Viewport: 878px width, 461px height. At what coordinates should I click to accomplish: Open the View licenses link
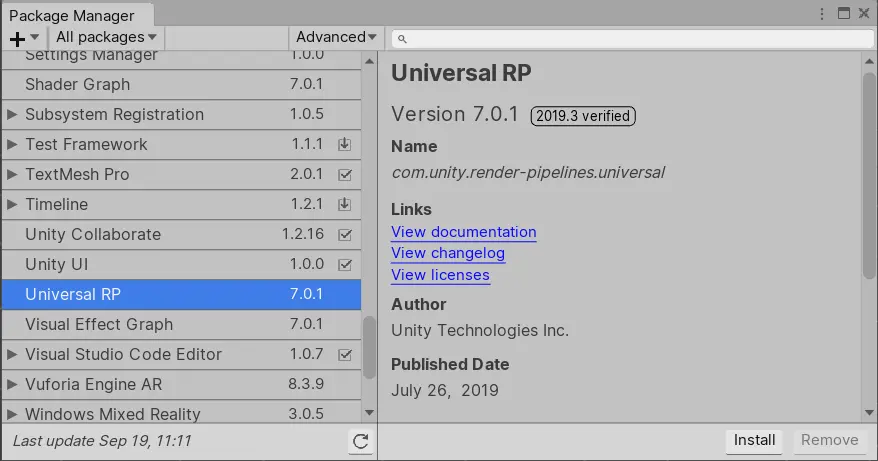coord(440,275)
